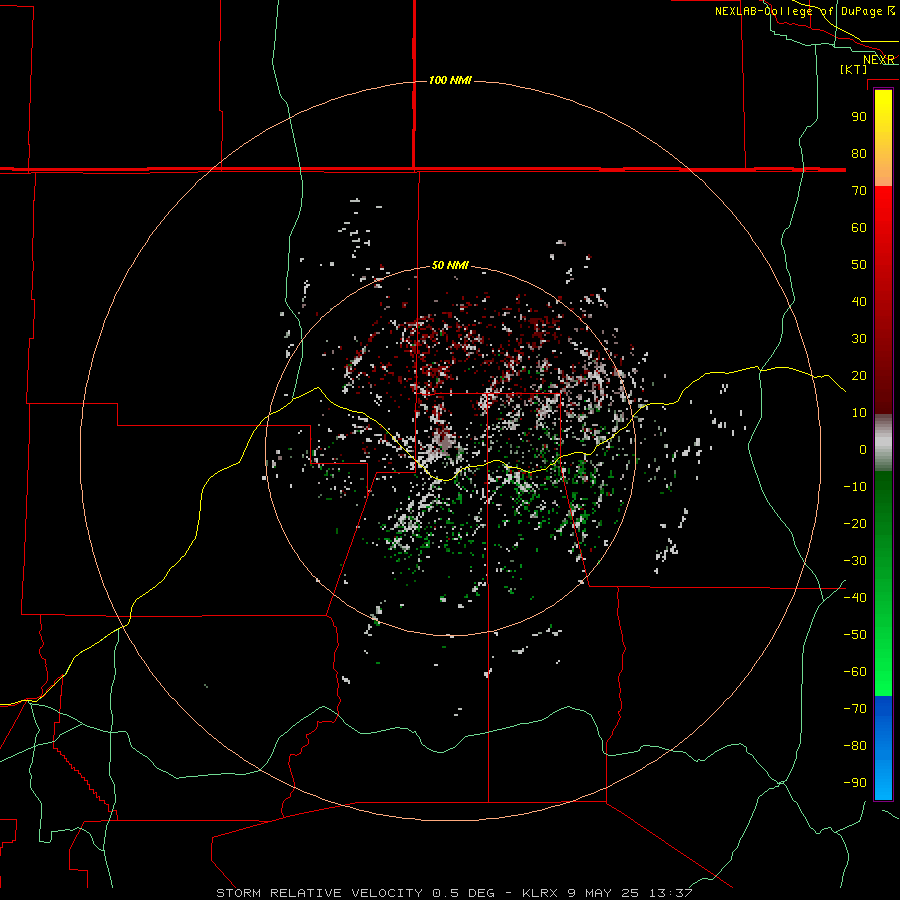Click the NEXR label above the scale
900x900 pixels.
tap(879, 60)
